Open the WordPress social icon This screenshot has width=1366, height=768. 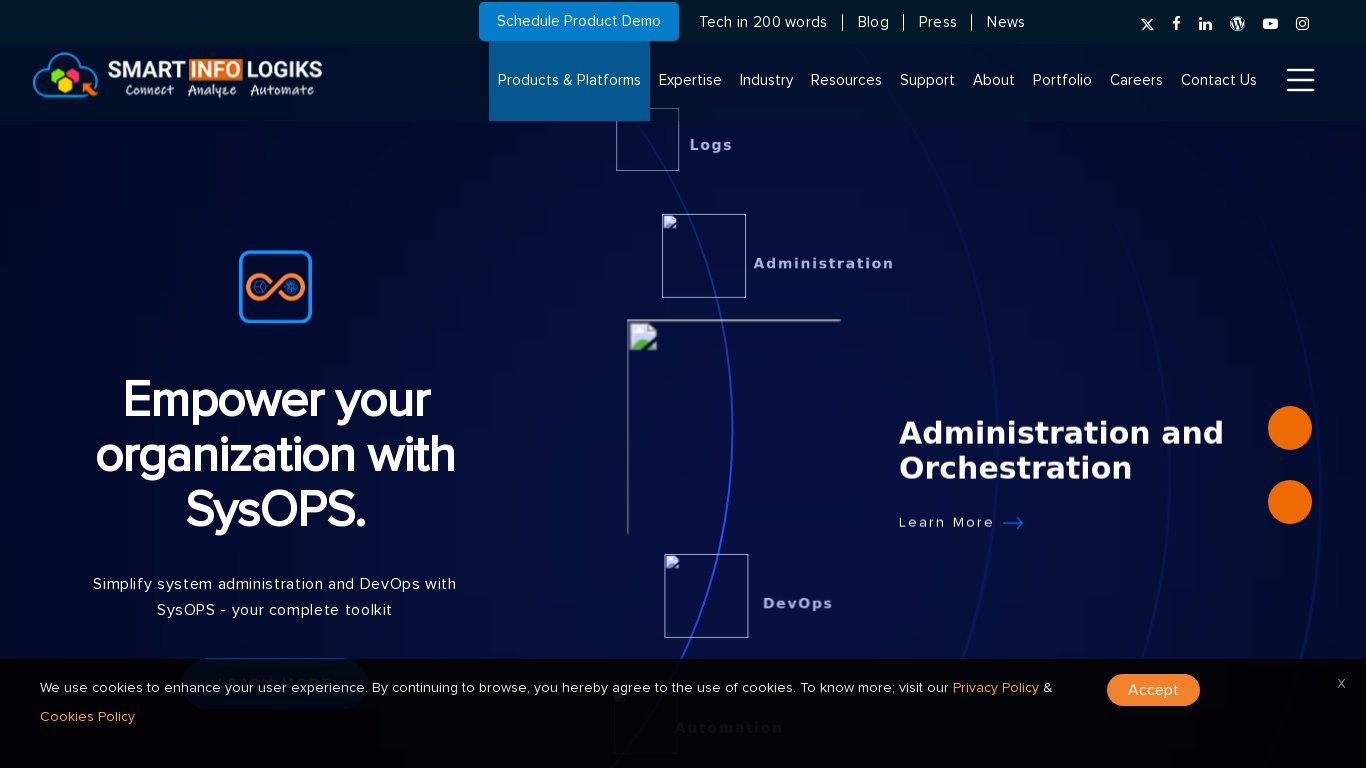1237,24
